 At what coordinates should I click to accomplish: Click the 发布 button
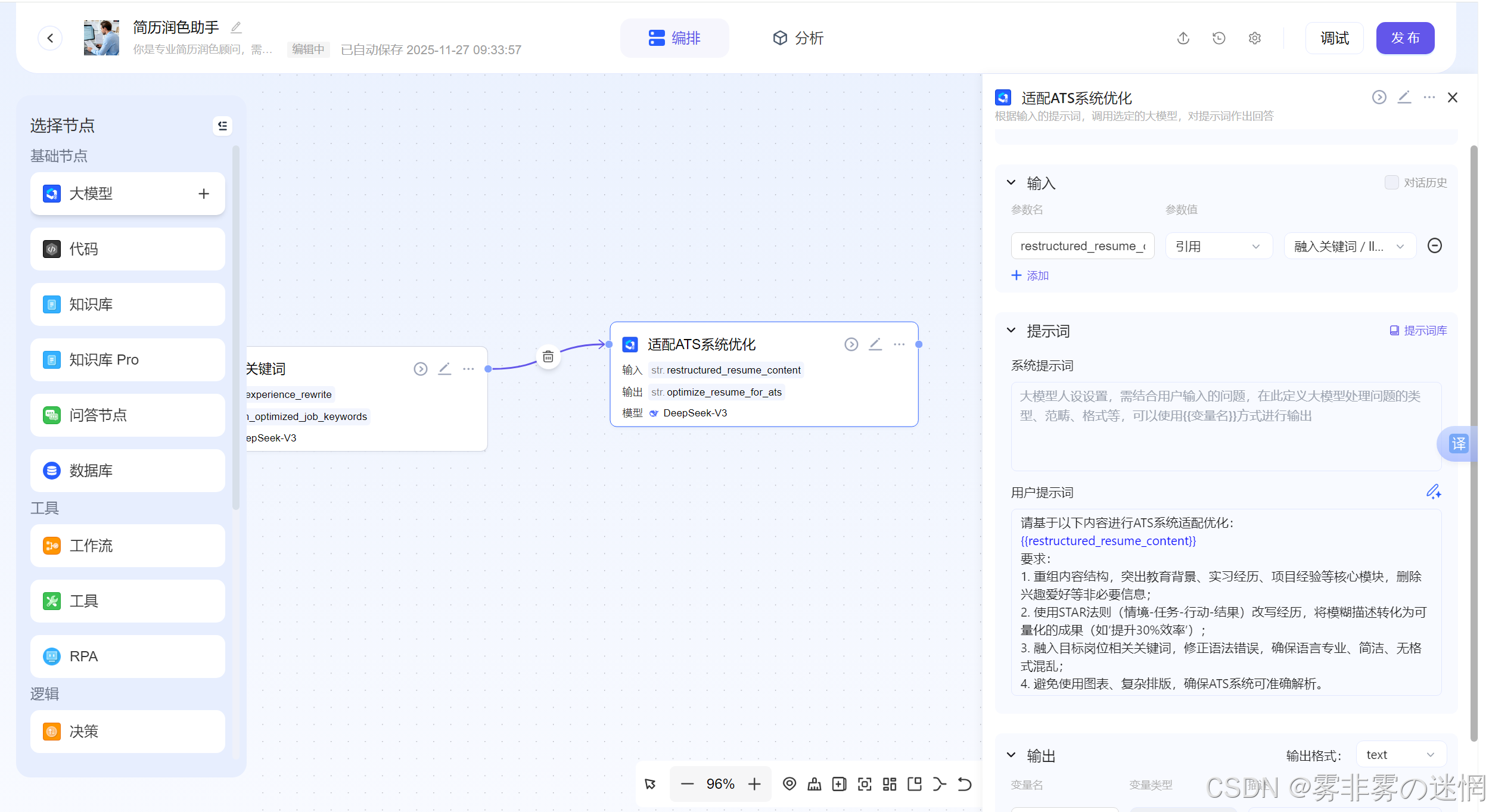[1404, 38]
